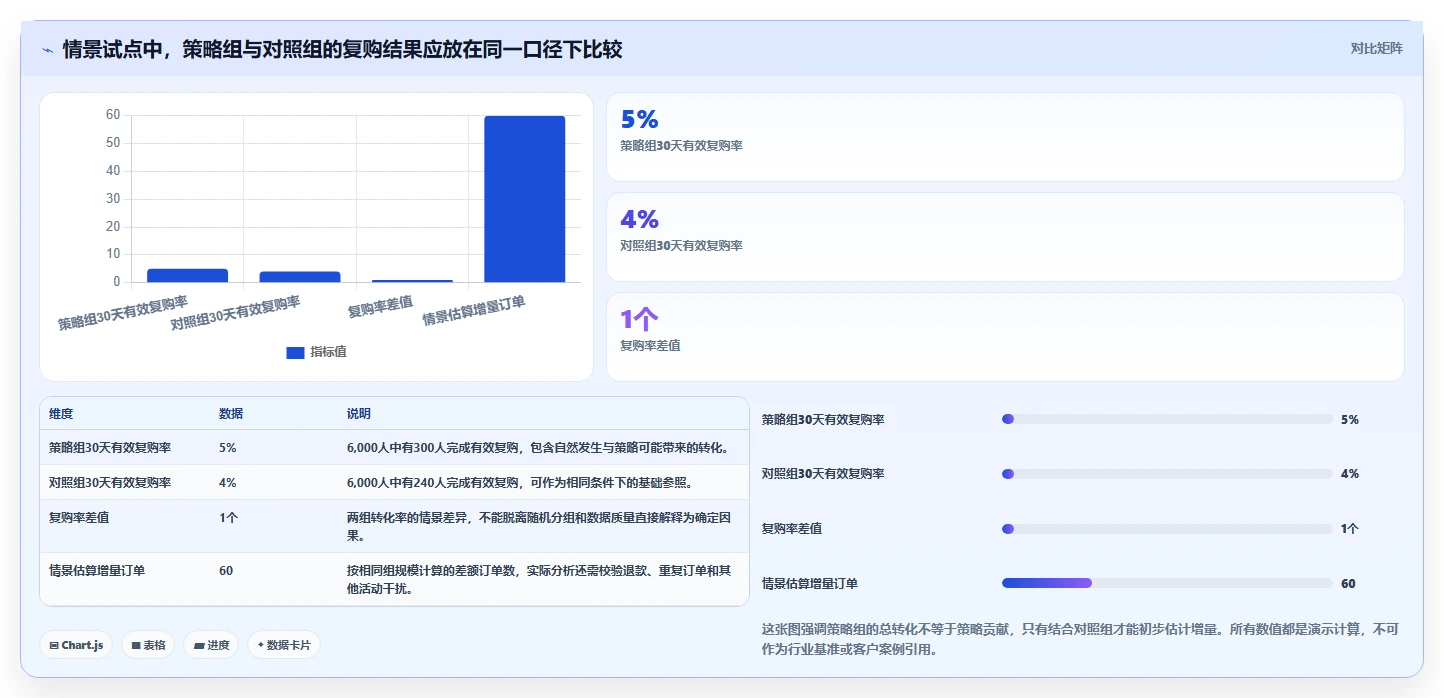The height and width of the screenshot is (698, 1444).
Task: Click the 1个 value at the end of the progress row
Action: click(1350, 528)
